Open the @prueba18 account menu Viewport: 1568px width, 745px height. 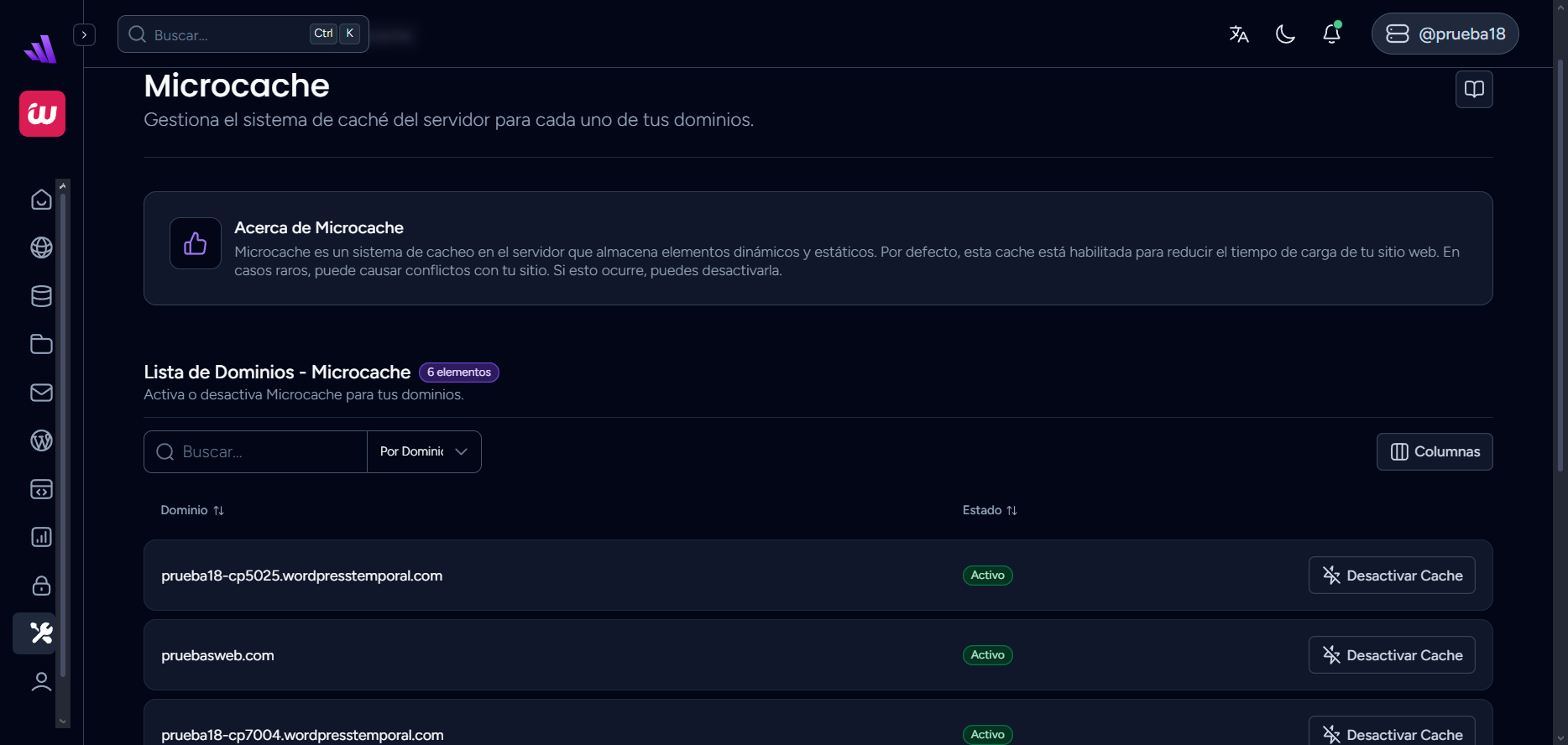(1445, 34)
